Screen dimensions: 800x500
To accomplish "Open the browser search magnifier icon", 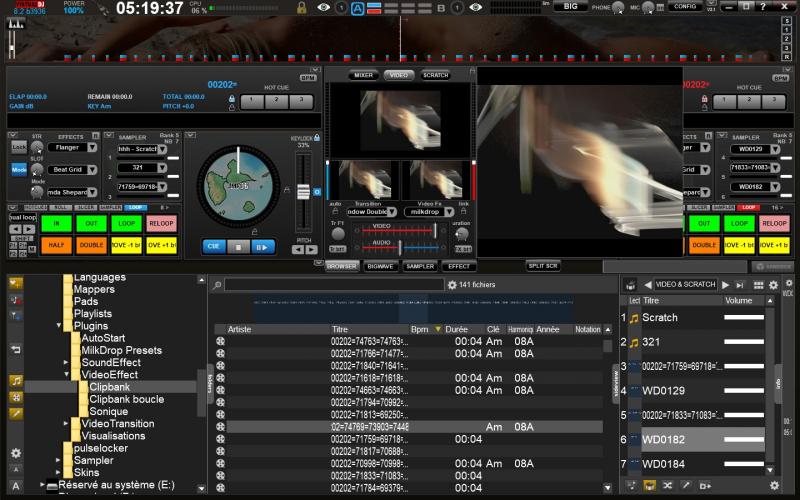I will click(x=217, y=285).
